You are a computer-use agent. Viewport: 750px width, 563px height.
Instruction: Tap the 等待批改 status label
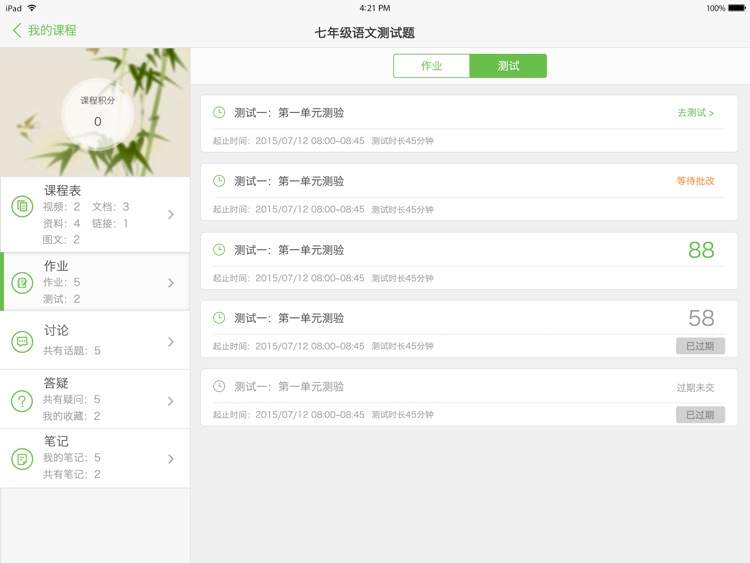[x=695, y=181]
